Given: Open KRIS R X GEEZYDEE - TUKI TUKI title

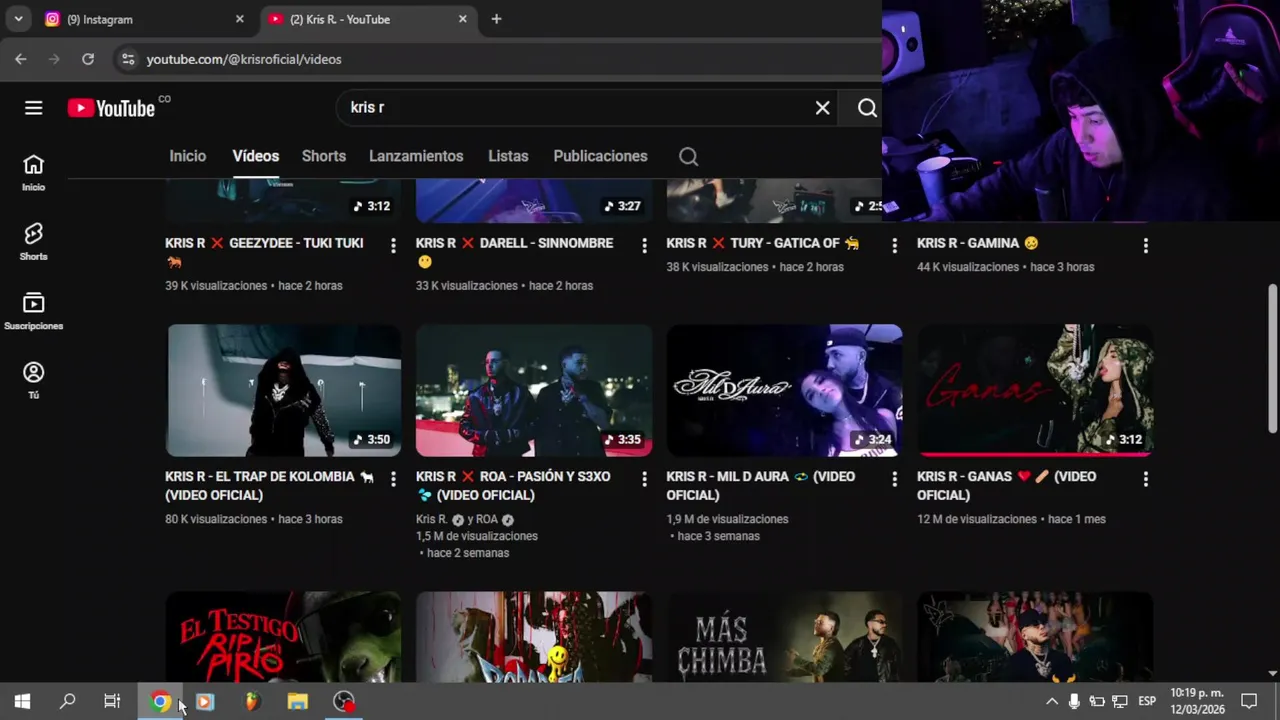Looking at the screenshot, I should (x=264, y=252).
